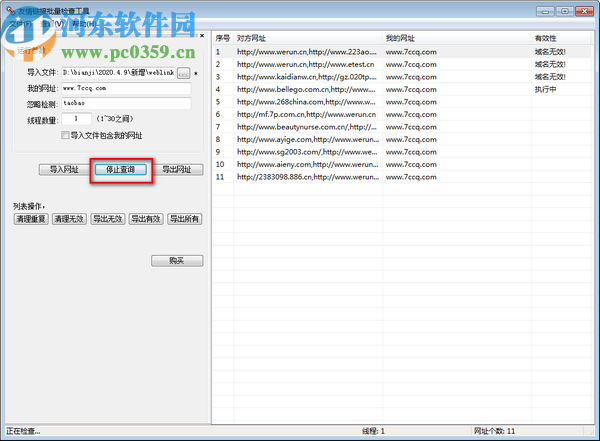The width and height of the screenshot is (600, 441).
Task: Click the 导出网址 button
Action: (177, 170)
